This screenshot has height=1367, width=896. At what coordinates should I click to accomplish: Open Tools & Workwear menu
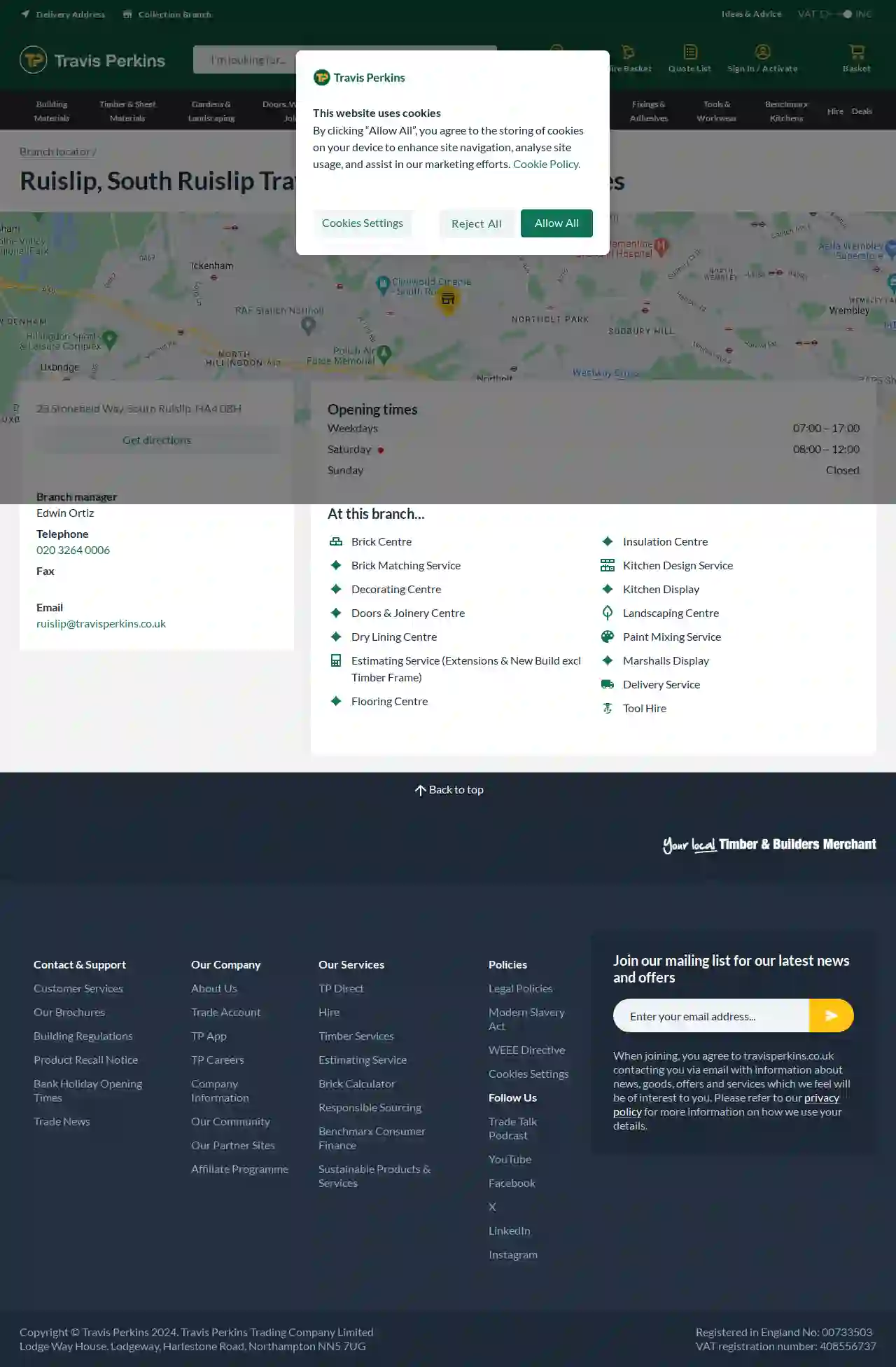click(x=717, y=111)
